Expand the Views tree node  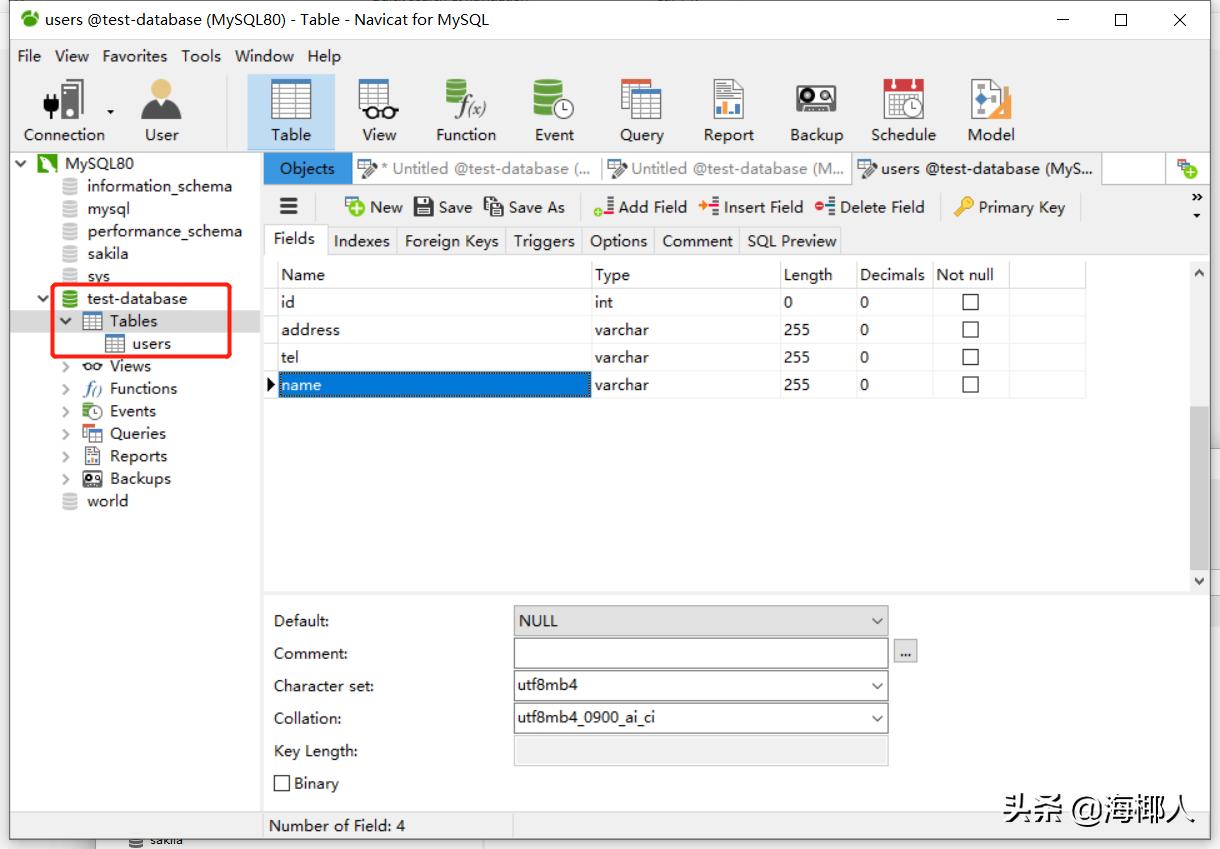click(x=66, y=367)
